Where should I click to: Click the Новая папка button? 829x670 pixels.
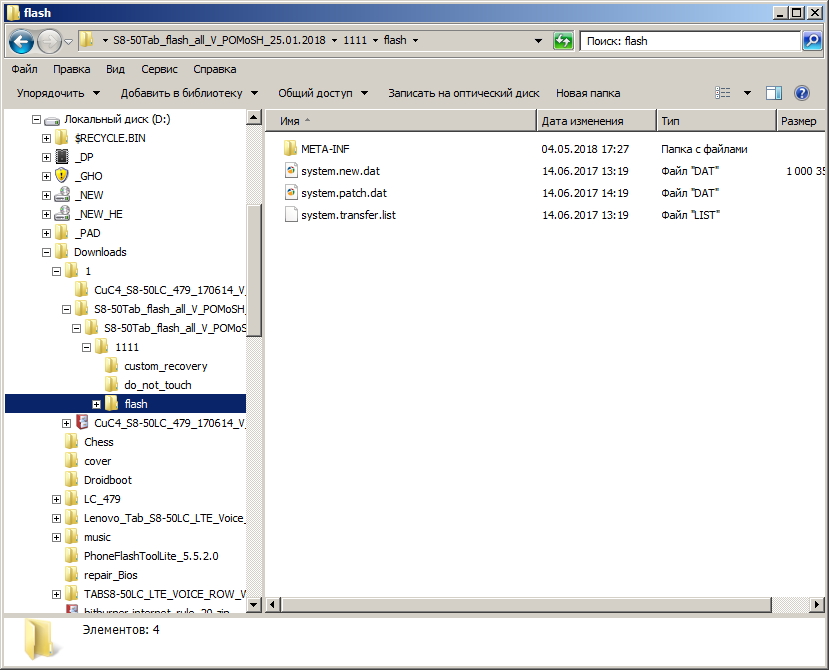pos(588,93)
